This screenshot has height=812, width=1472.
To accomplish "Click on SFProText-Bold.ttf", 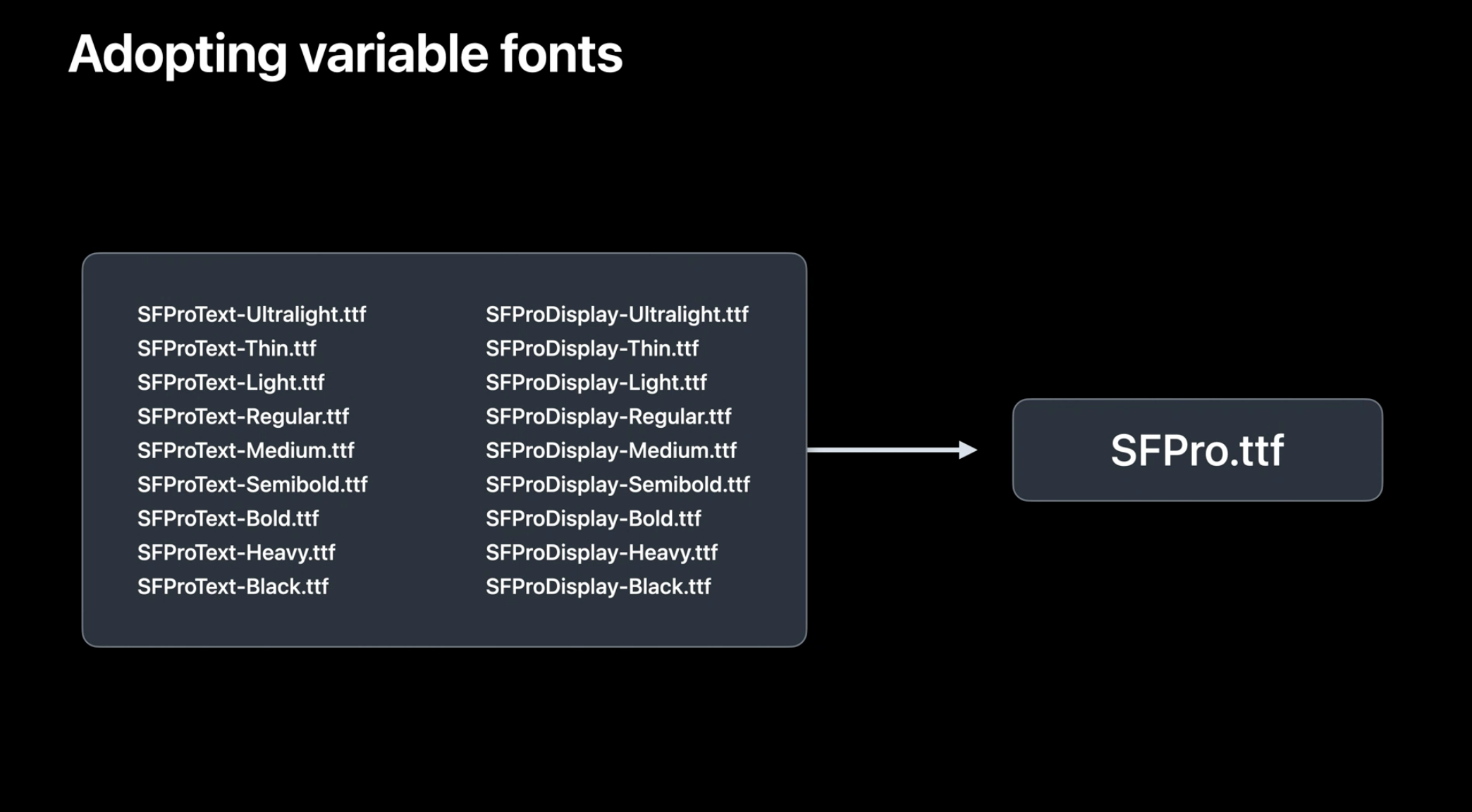I will pyautogui.click(x=228, y=519).
